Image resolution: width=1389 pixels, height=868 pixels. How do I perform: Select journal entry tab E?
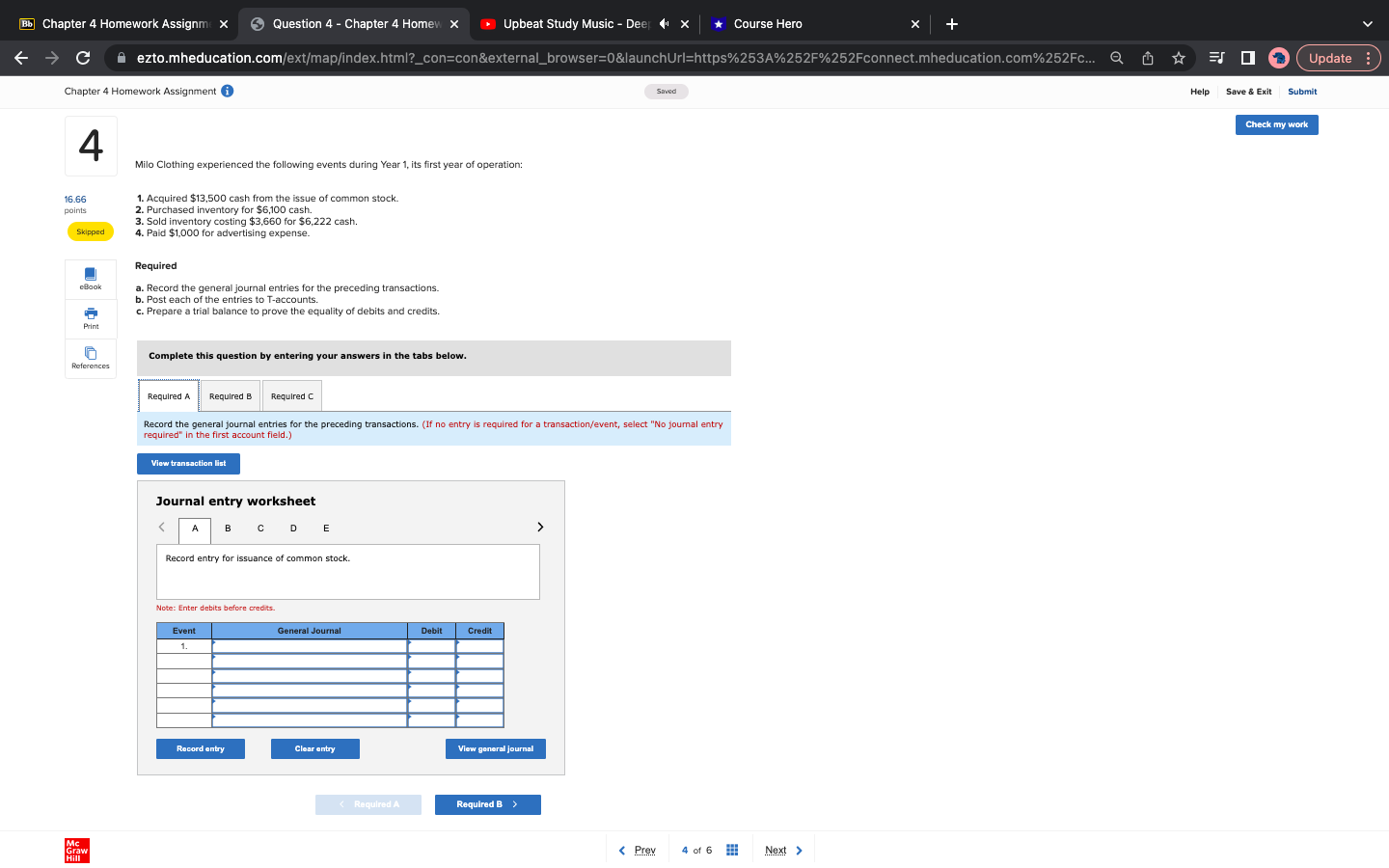pos(326,529)
